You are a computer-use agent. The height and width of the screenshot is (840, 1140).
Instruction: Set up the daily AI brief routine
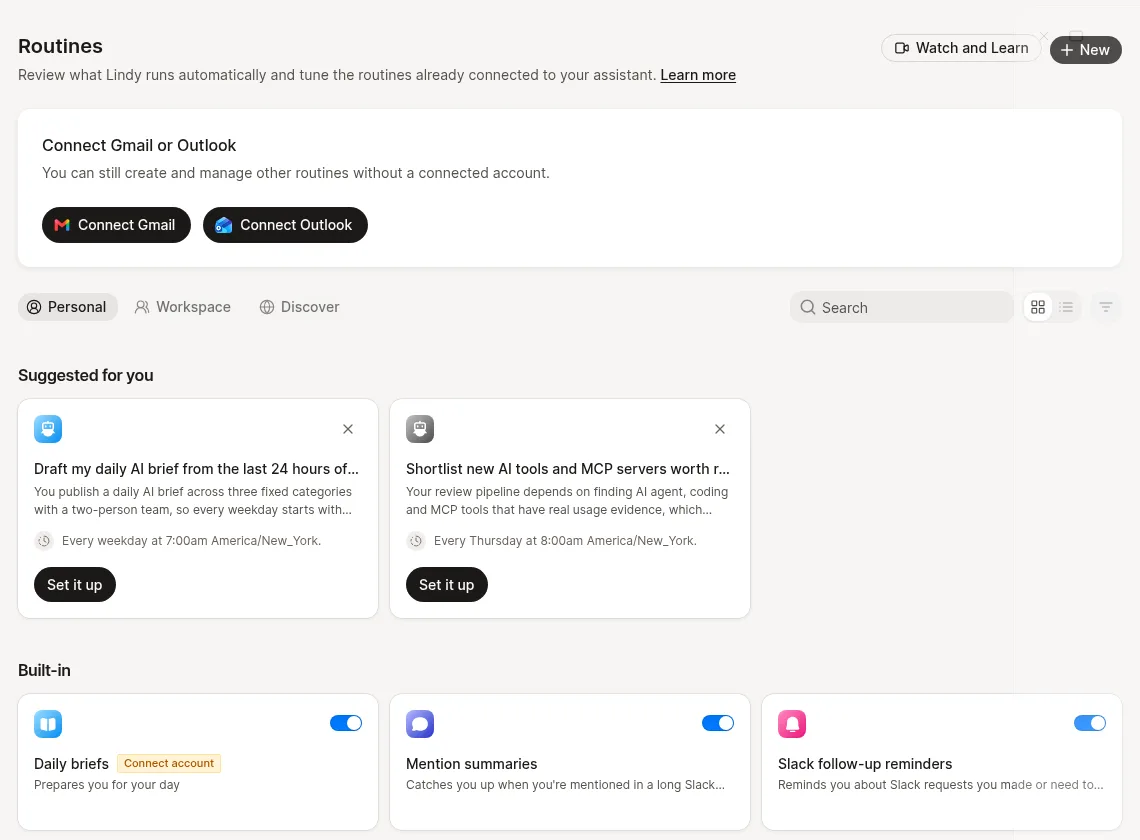click(x=75, y=585)
